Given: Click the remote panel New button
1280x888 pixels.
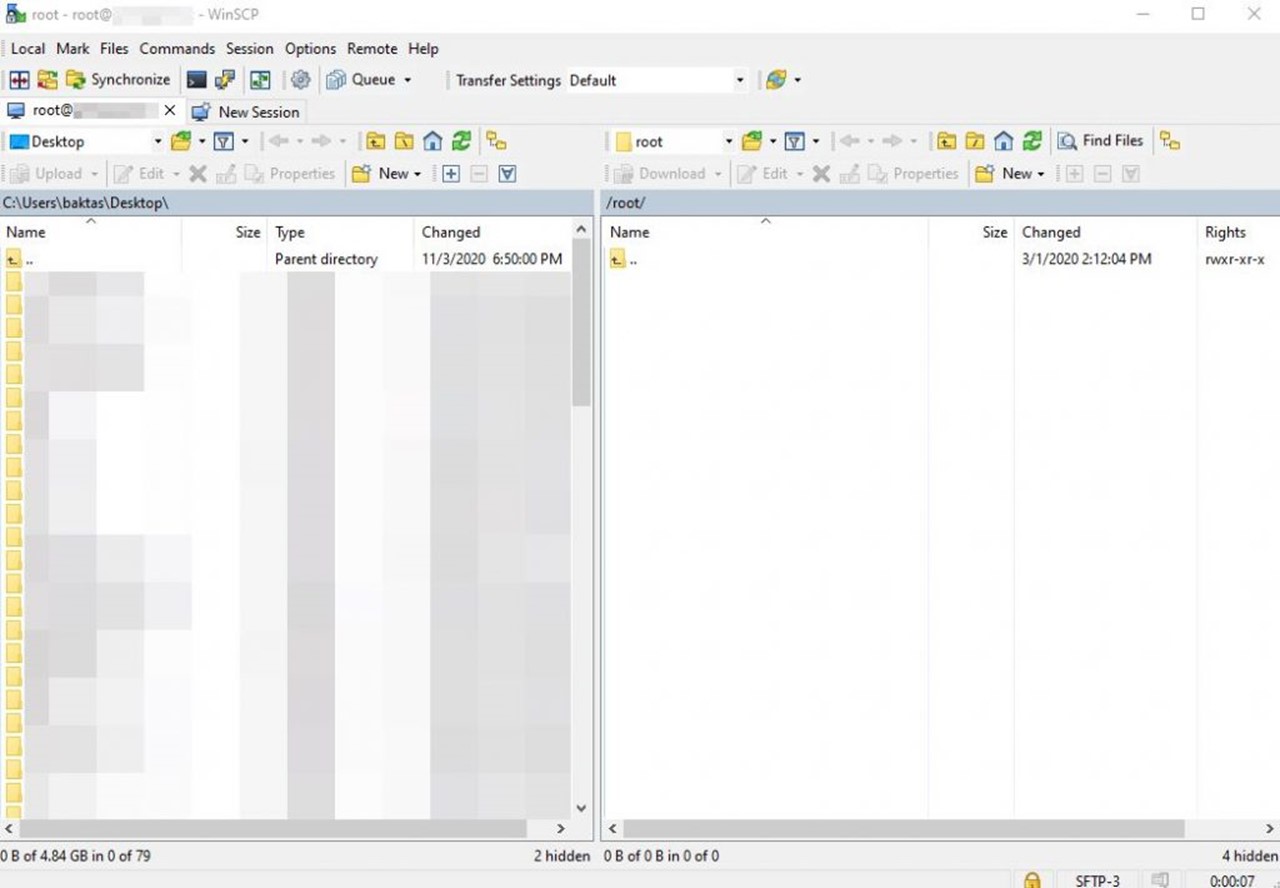Looking at the screenshot, I should 1010,173.
